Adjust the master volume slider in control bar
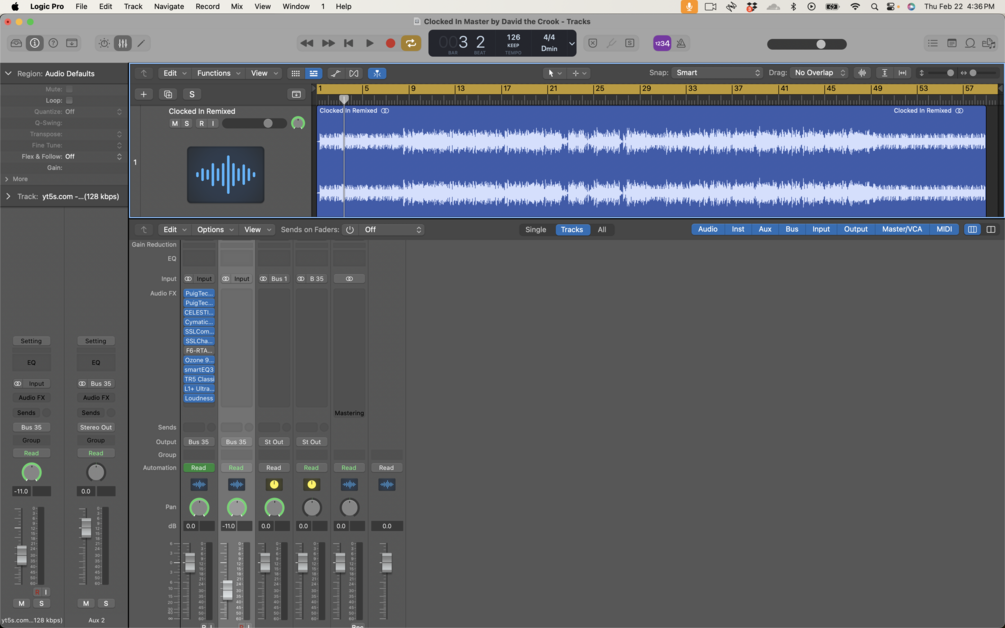The height and width of the screenshot is (628, 1005). pos(807,44)
